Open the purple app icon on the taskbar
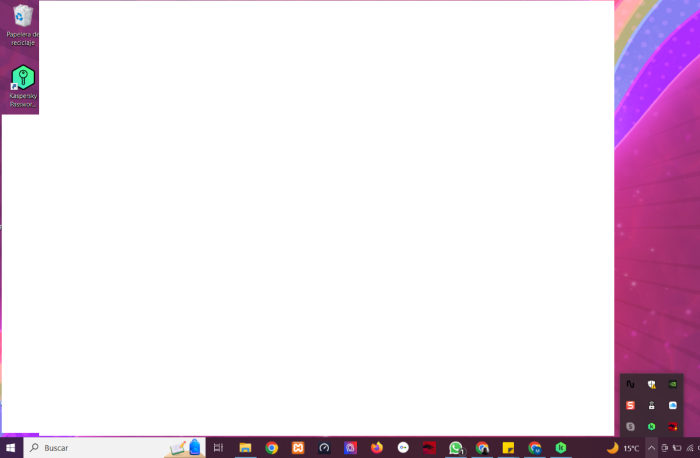700x458 pixels. (350, 447)
